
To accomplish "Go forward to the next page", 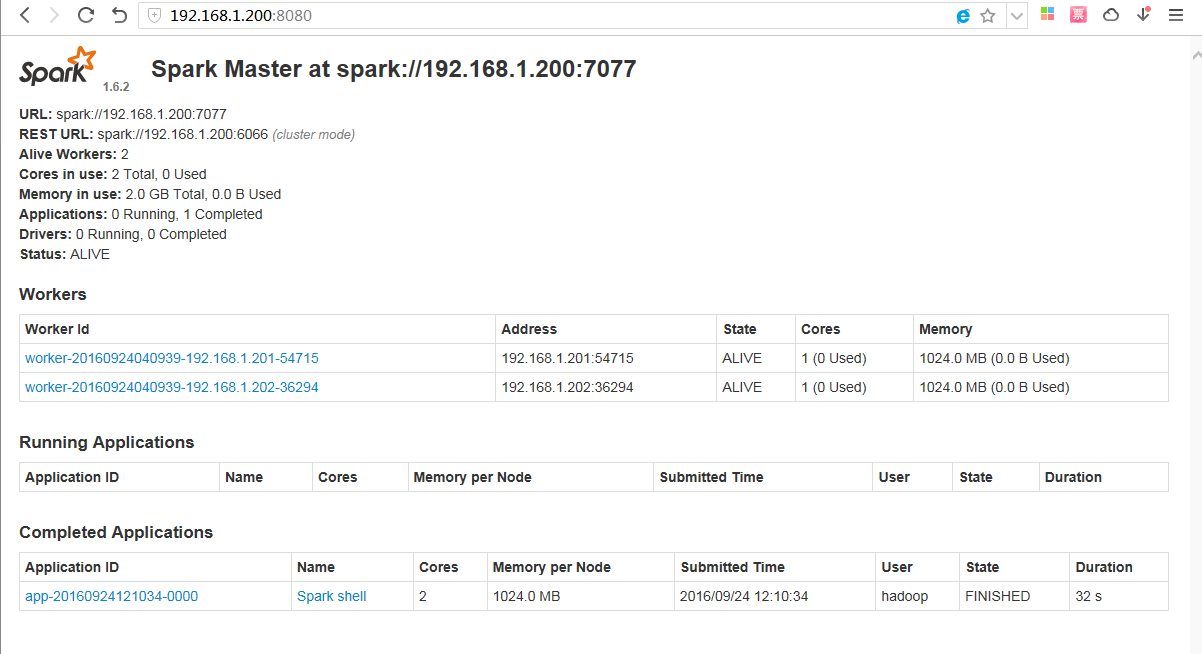I will click(x=55, y=15).
